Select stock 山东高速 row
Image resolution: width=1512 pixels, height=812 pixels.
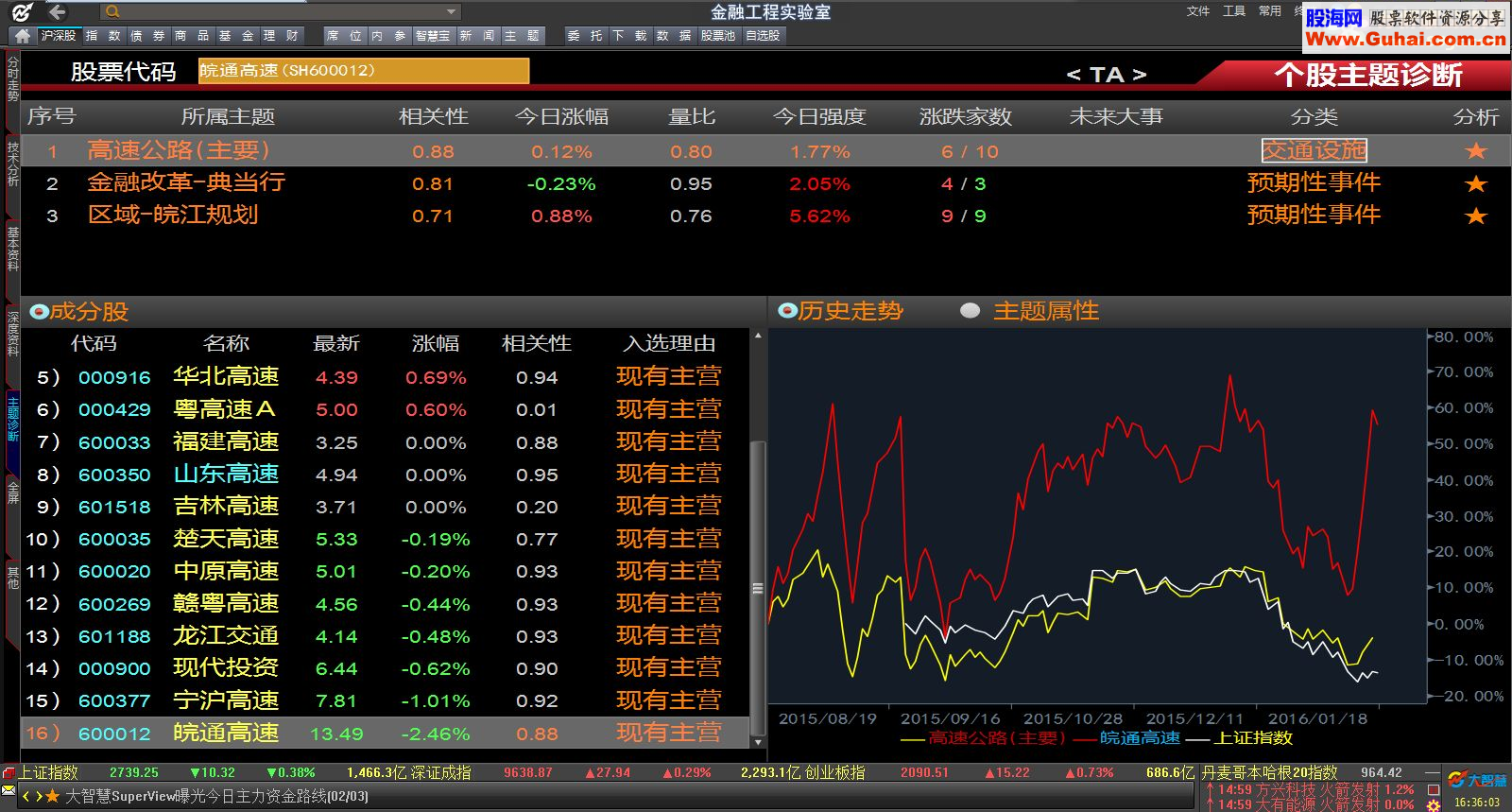(386, 475)
